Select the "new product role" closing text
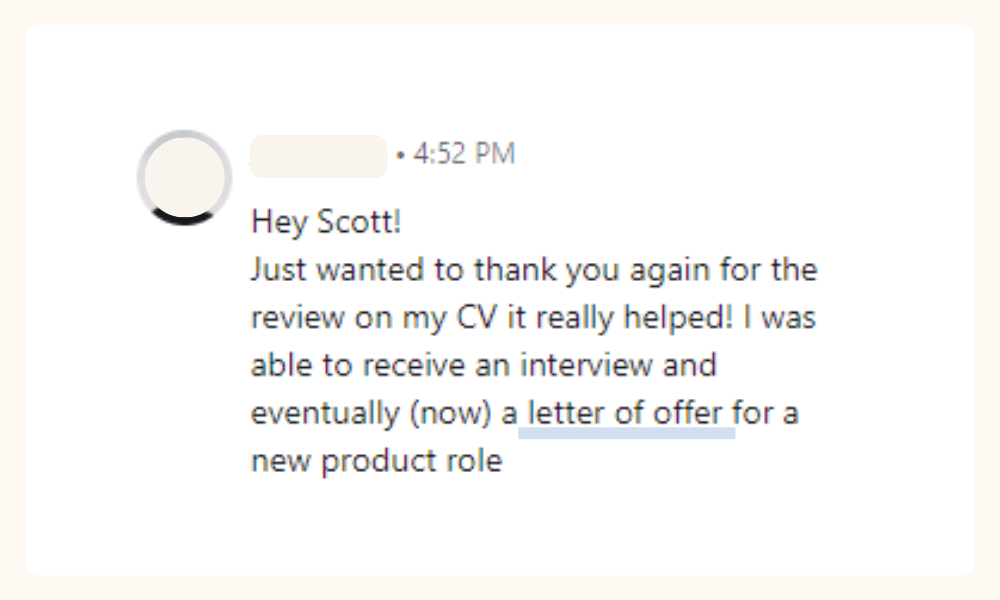Viewport: 1000px width, 600px height. pyautogui.click(x=377, y=461)
